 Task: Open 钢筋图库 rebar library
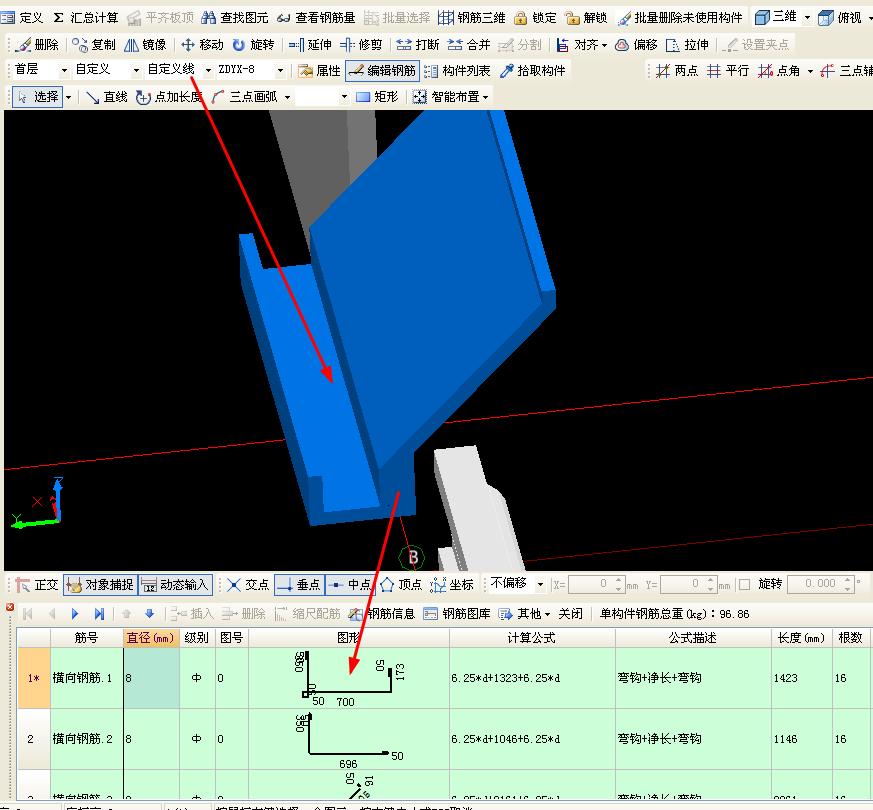(457, 613)
